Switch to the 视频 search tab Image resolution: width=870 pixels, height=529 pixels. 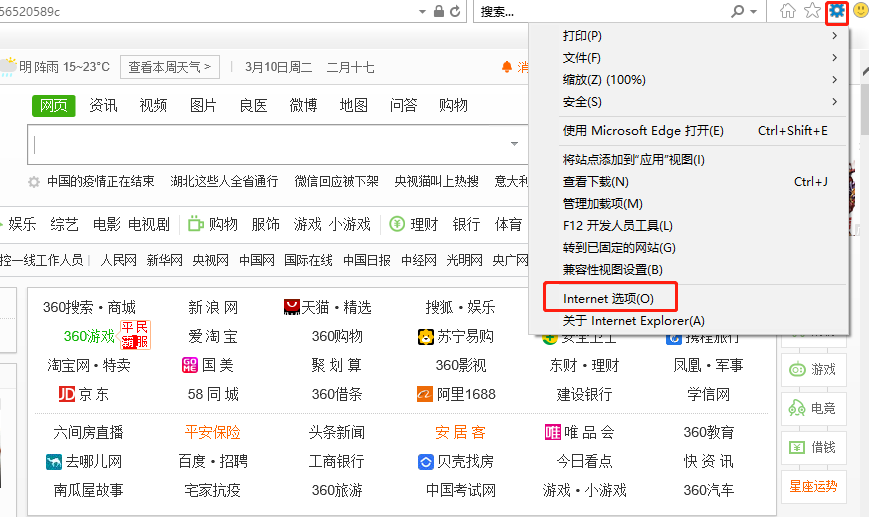coord(153,105)
